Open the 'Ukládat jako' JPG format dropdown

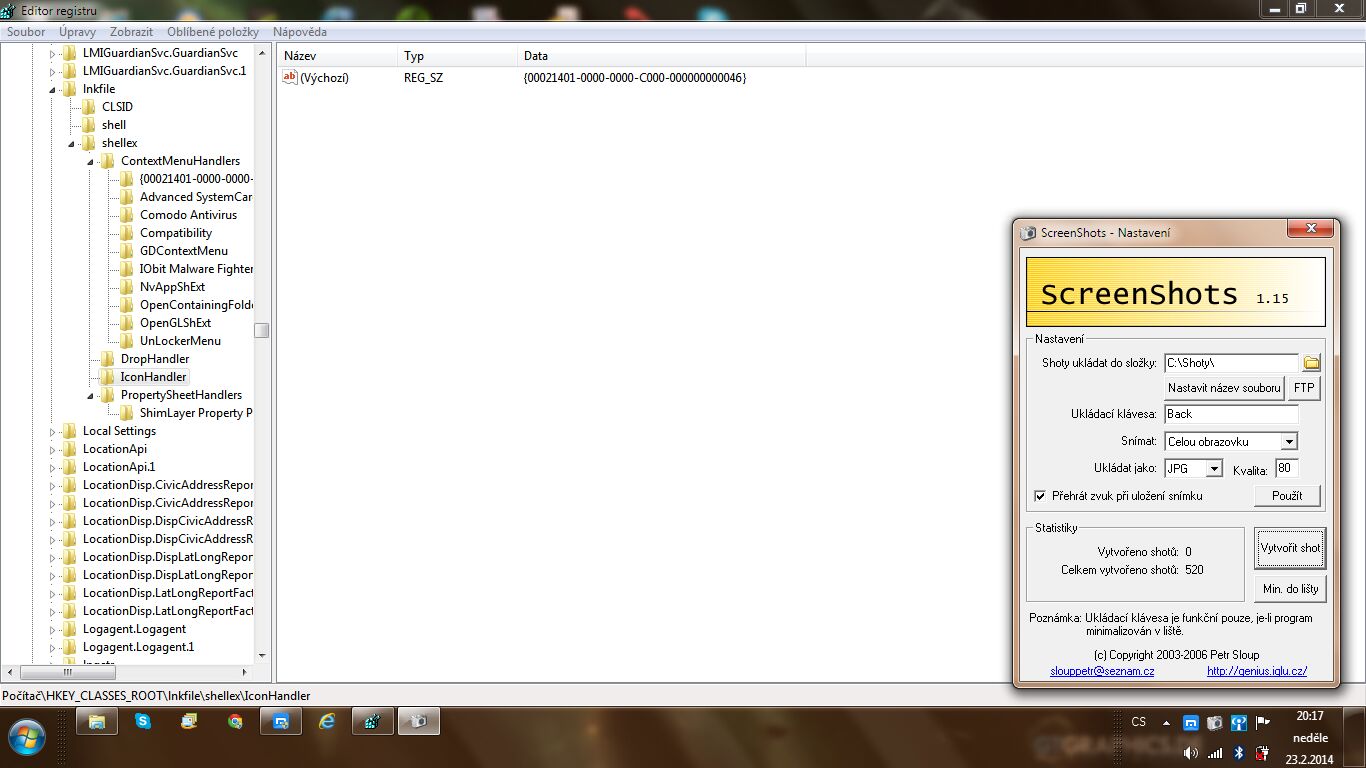tap(1214, 468)
